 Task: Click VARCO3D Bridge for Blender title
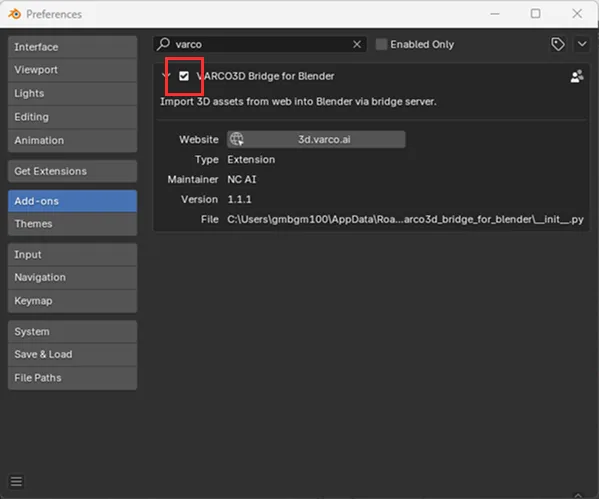tap(265, 76)
